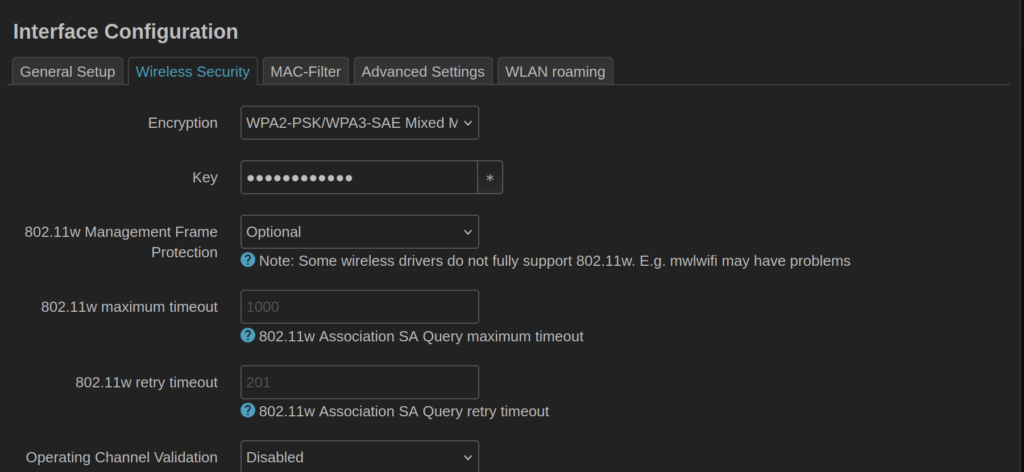Image resolution: width=1024 pixels, height=472 pixels.
Task: Go to the Advanced Settings tab
Action: 423,72
